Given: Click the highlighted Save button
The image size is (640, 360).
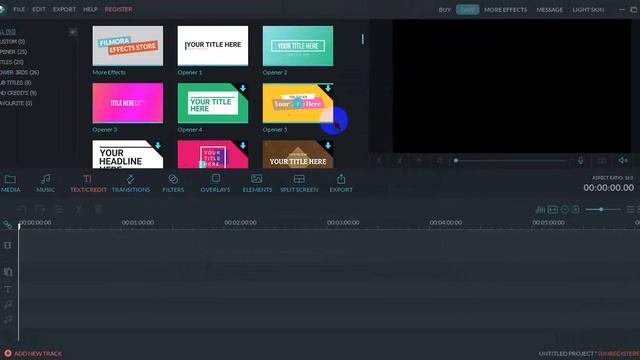Looking at the screenshot, I should (x=467, y=9).
